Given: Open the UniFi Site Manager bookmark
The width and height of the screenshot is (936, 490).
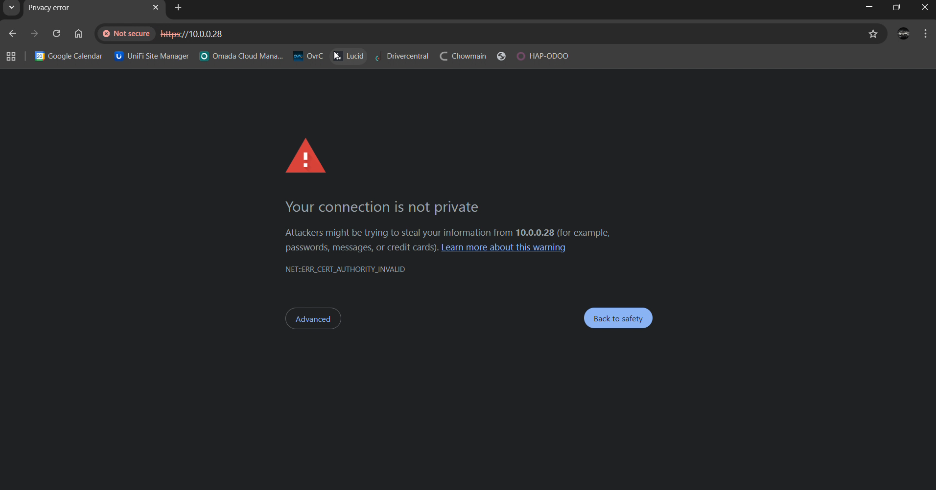Looking at the screenshot, I should click(x=151, y=56).
